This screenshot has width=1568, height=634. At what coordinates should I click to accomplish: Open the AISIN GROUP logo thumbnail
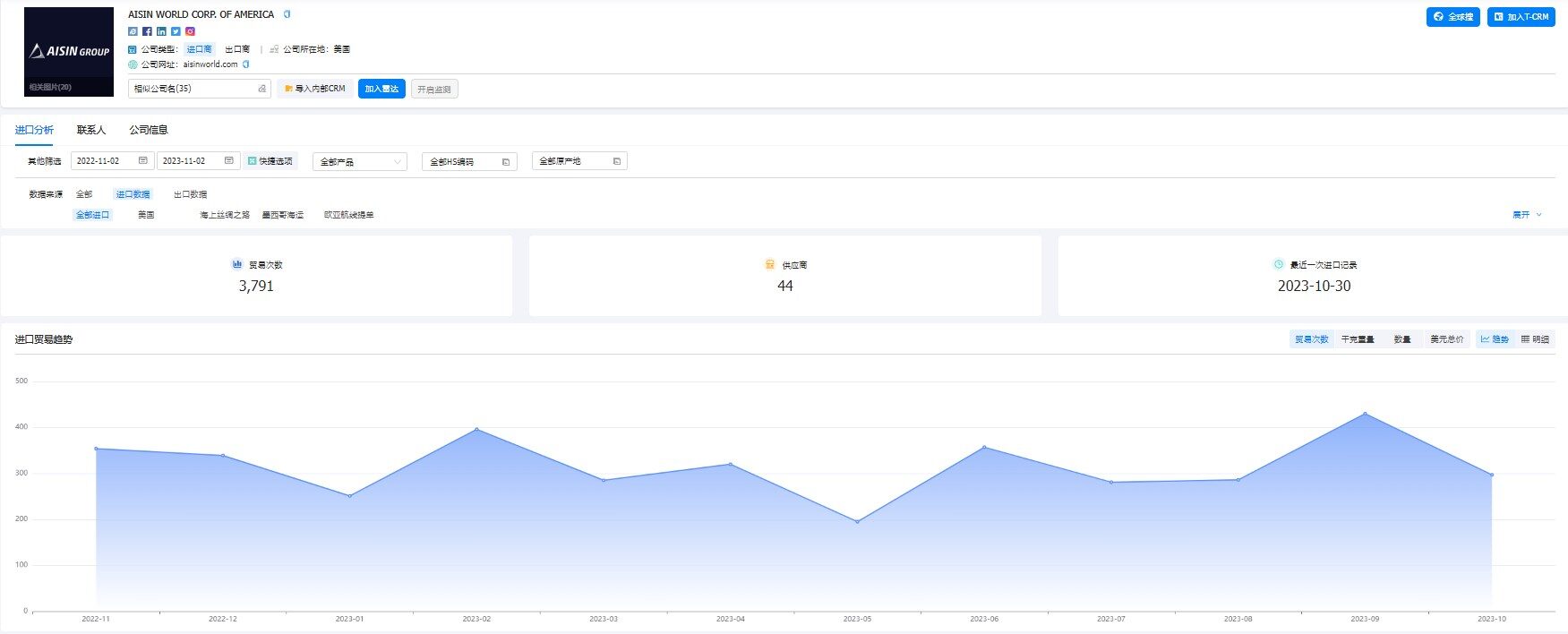(69, 51)
